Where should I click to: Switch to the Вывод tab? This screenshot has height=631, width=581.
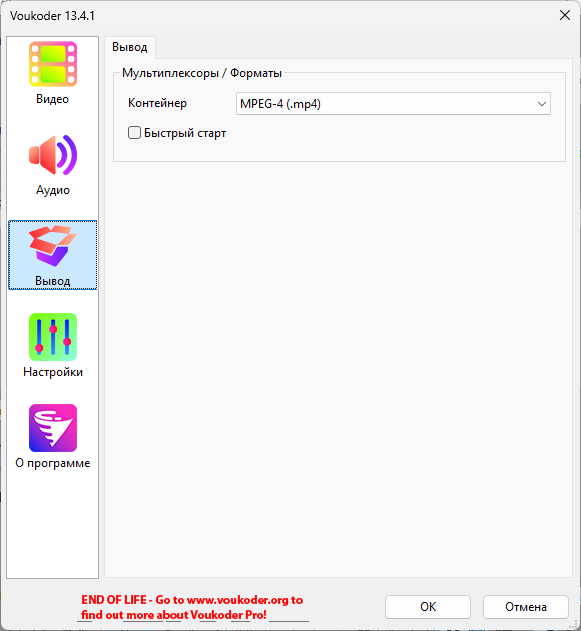click(130, 47)
